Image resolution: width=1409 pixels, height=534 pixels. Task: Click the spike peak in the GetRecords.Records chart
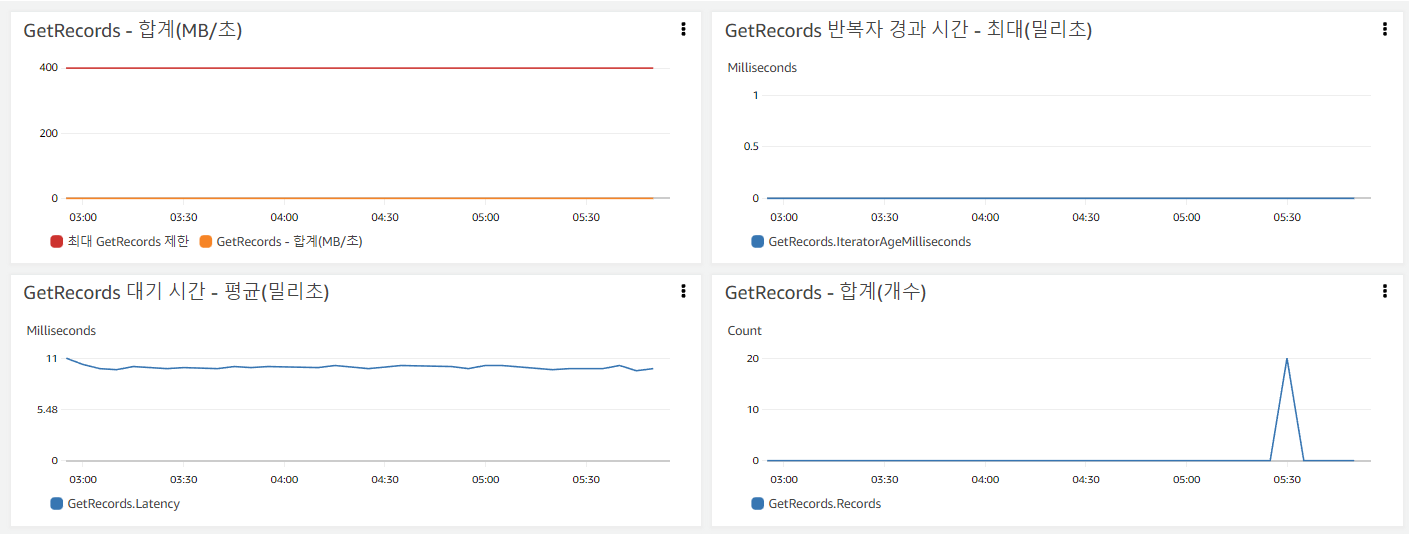(1286, 359)
